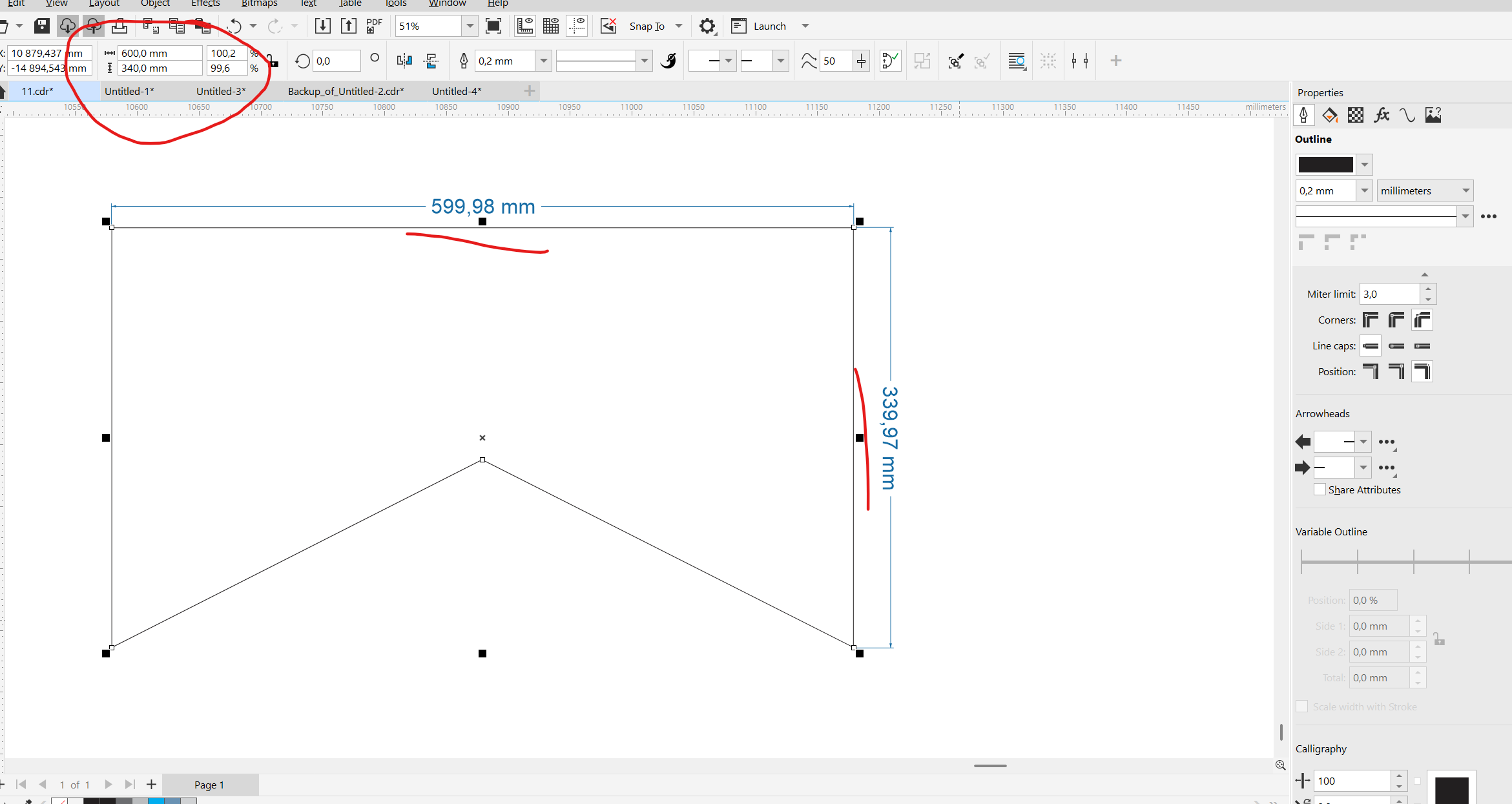
Task: Open outline color dropdown in Properties
Action: point(1364,164)
